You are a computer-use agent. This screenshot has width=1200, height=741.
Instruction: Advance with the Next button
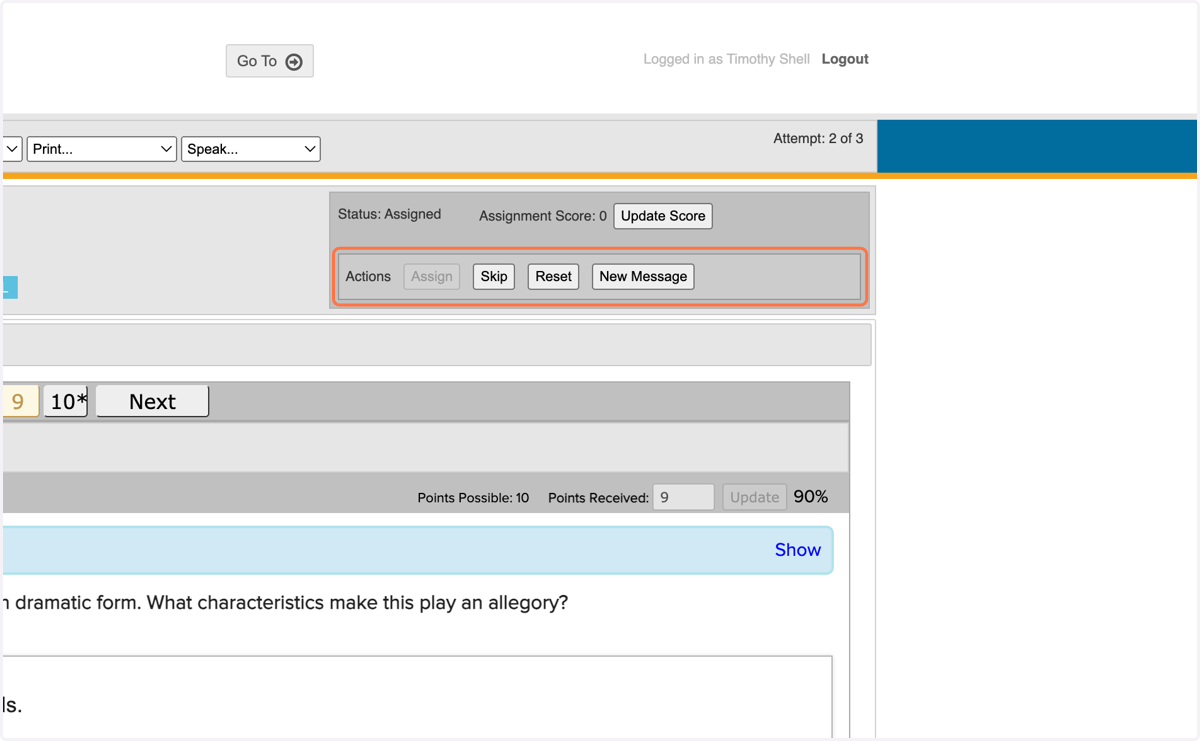tap(152, 401)
